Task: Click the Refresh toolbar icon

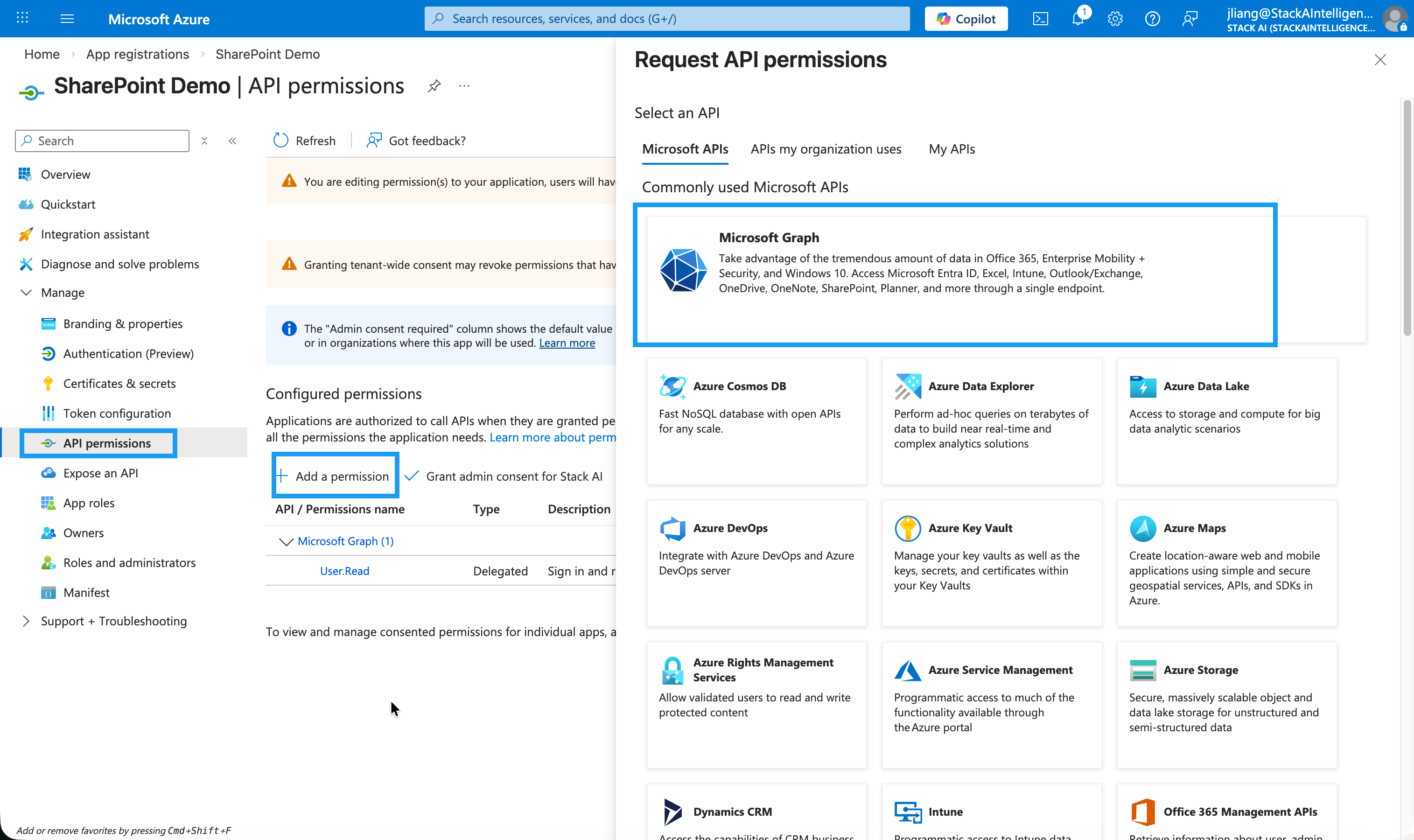Action: (281, 140)
